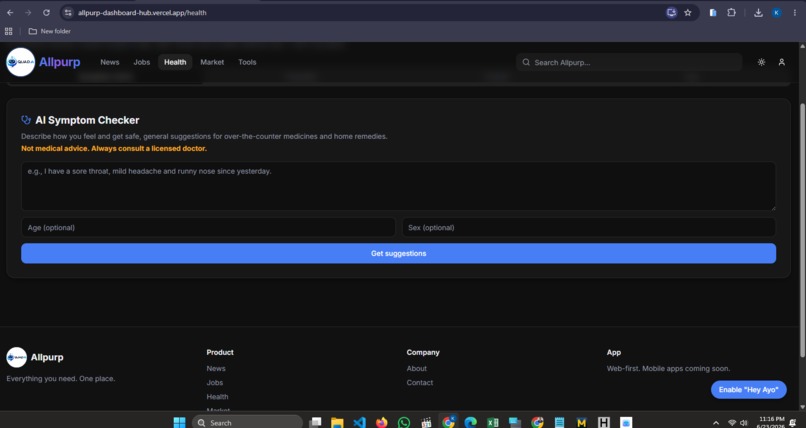Click the stethoscope icon beside AI Symptom Checker
This screenshot has width=806, height=428.
click(x=26, y=120)
